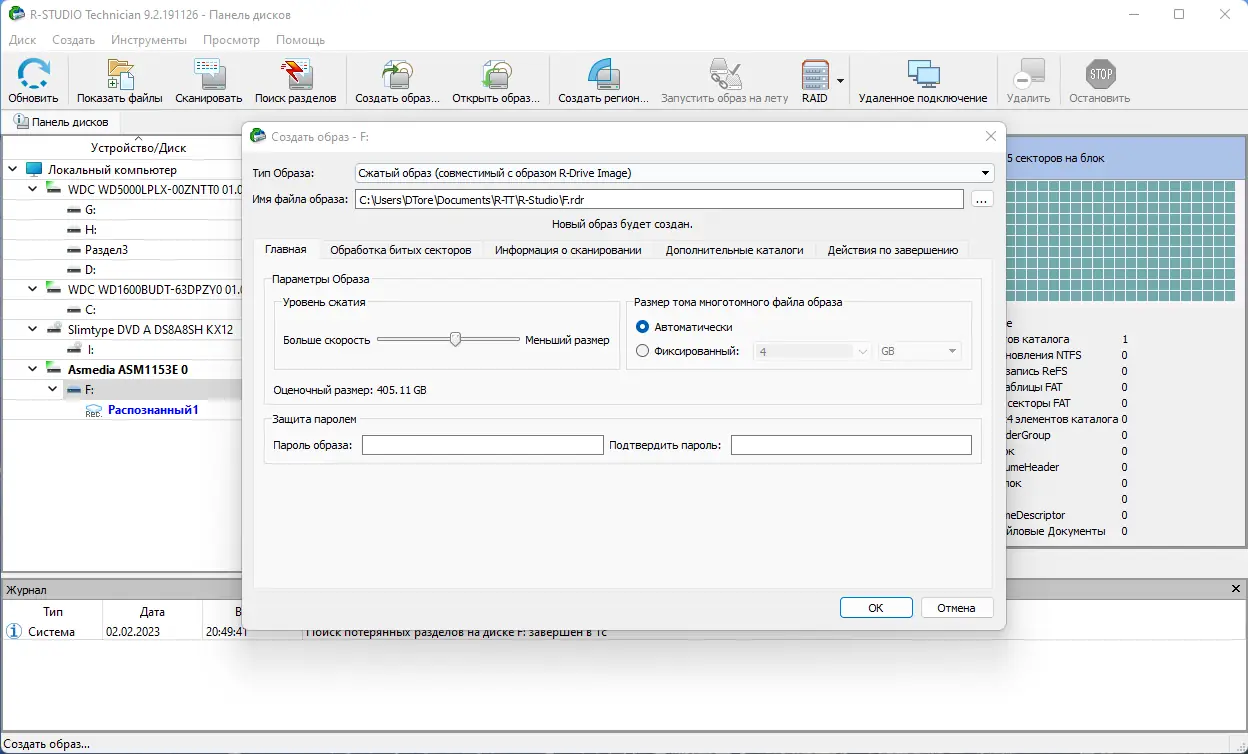Click the Распознанный1 recognized partition icon

tap(93, 410)
